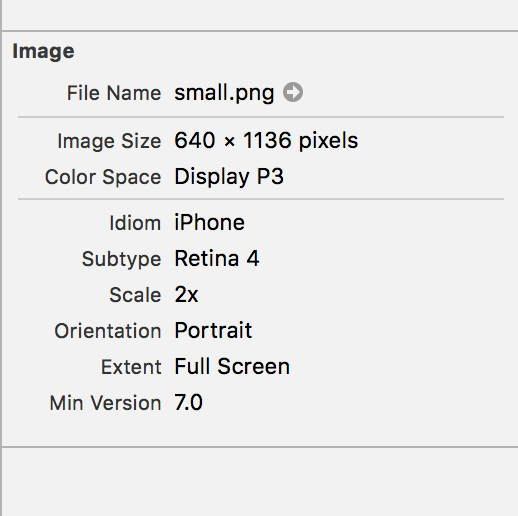Click the Orientation label
The height and width of the screenshot is (516, 518).
(108, 331)
